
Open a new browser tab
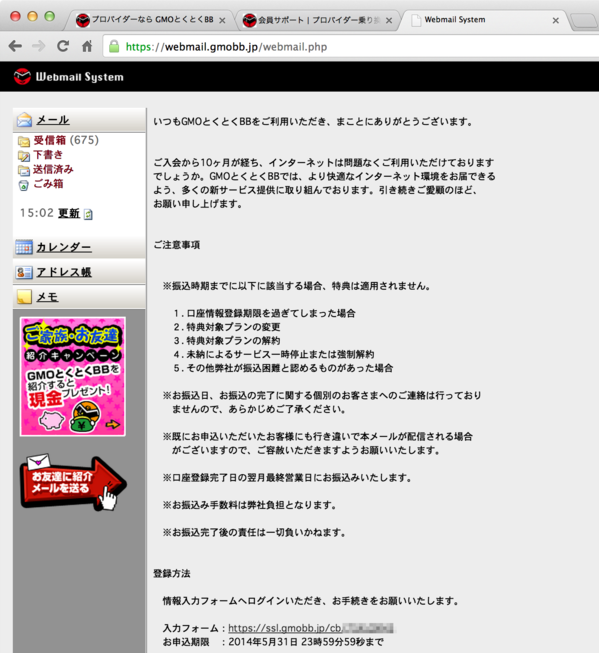584,21
